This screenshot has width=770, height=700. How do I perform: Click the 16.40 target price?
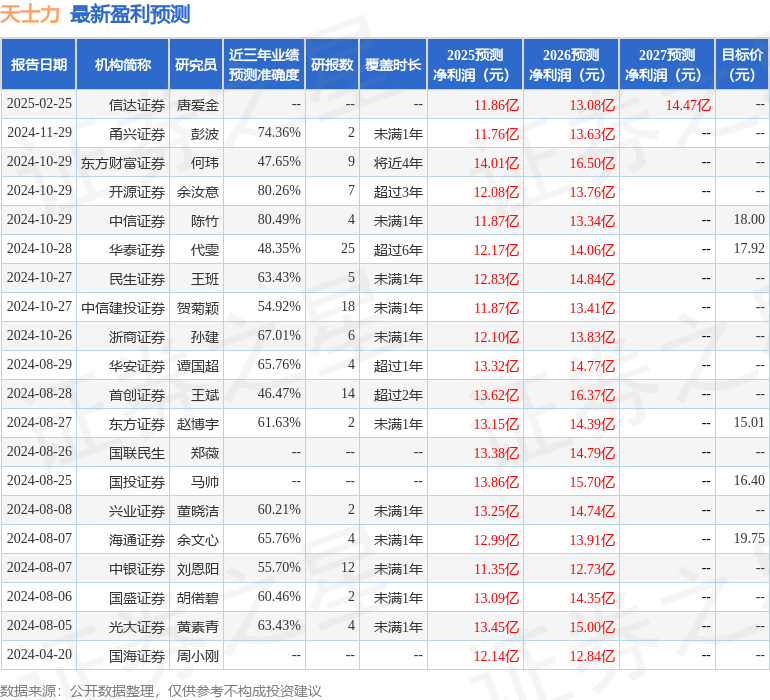[749, 480]
